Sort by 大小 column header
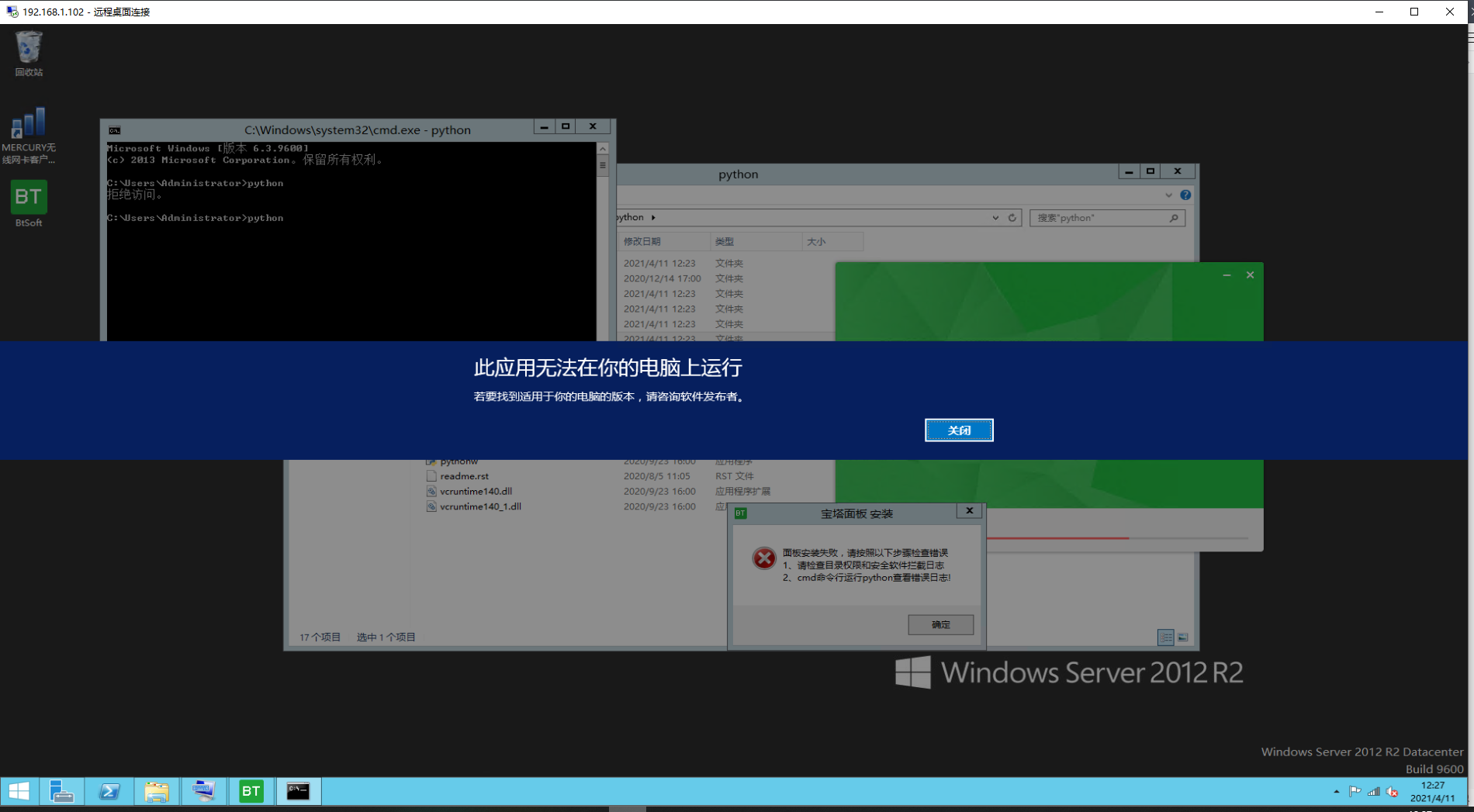 click(x=832, y=241)
